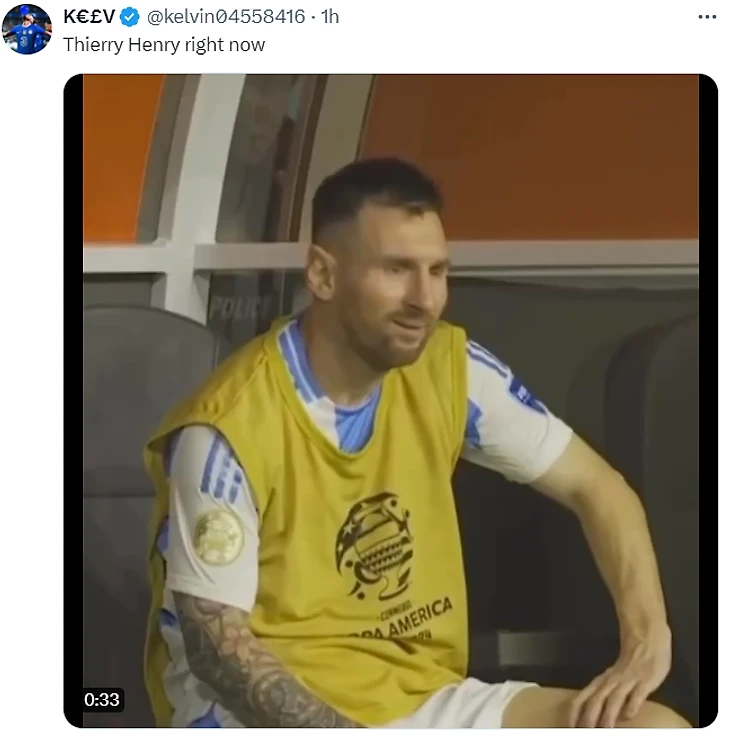Open the @kelvin04558416 handle link
This screenshot has height=742, width=730.
point(226,17)
